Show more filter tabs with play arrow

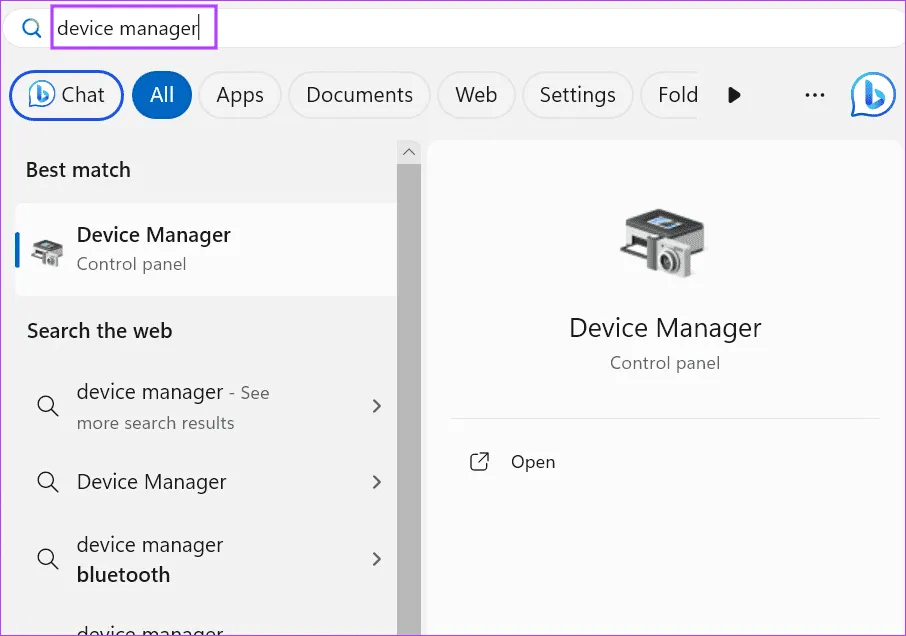(734, 95)
